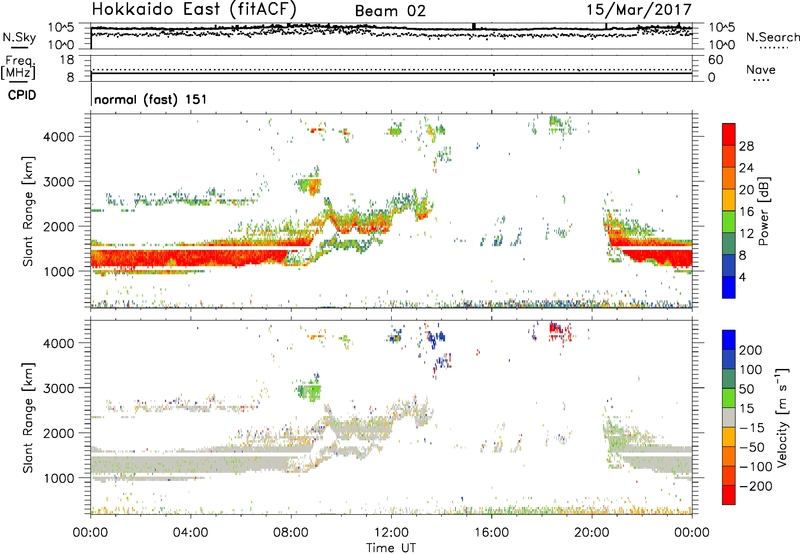800x554 pixels.
Task: Click 'Slant Range [km]' label of the velocity panel
Action: click(x=28, y=418)
